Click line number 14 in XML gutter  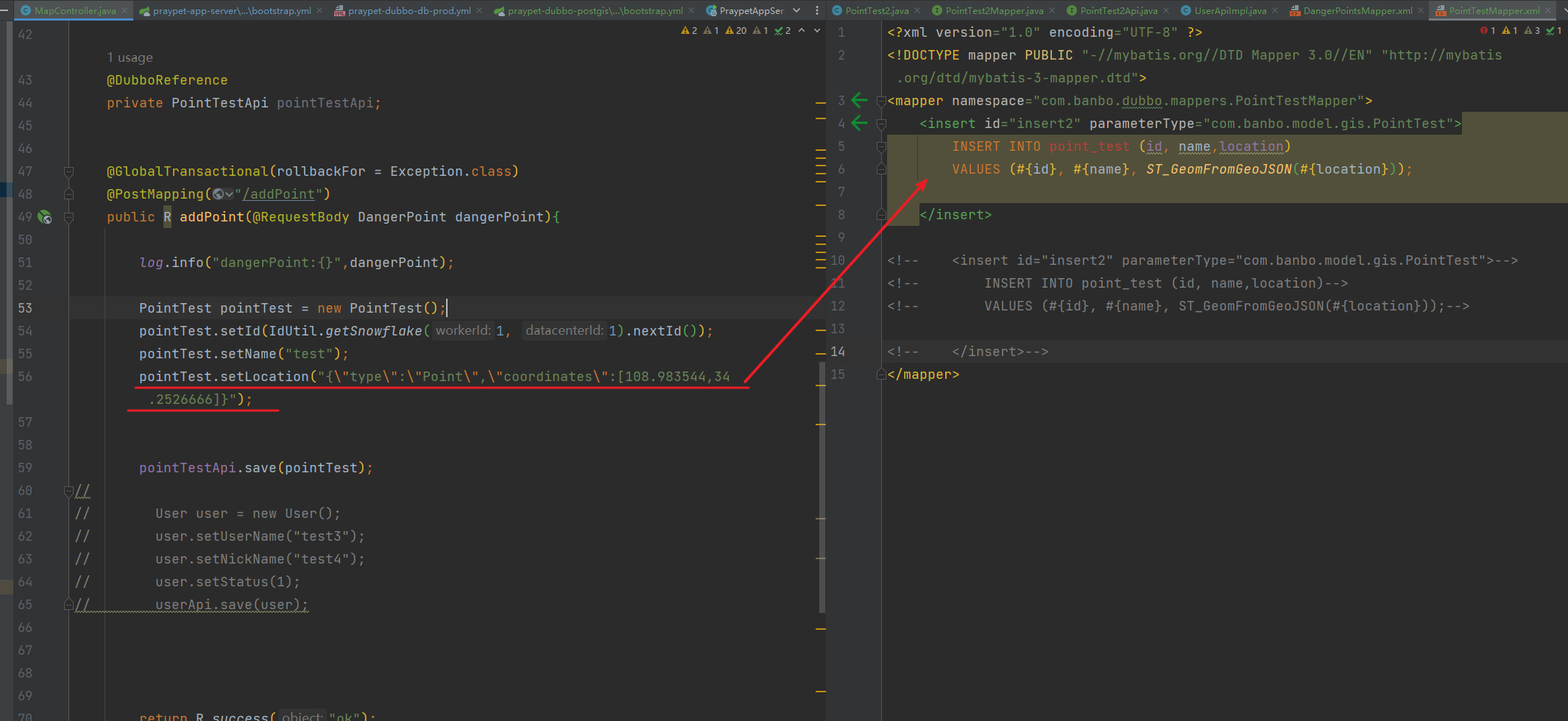838,352
